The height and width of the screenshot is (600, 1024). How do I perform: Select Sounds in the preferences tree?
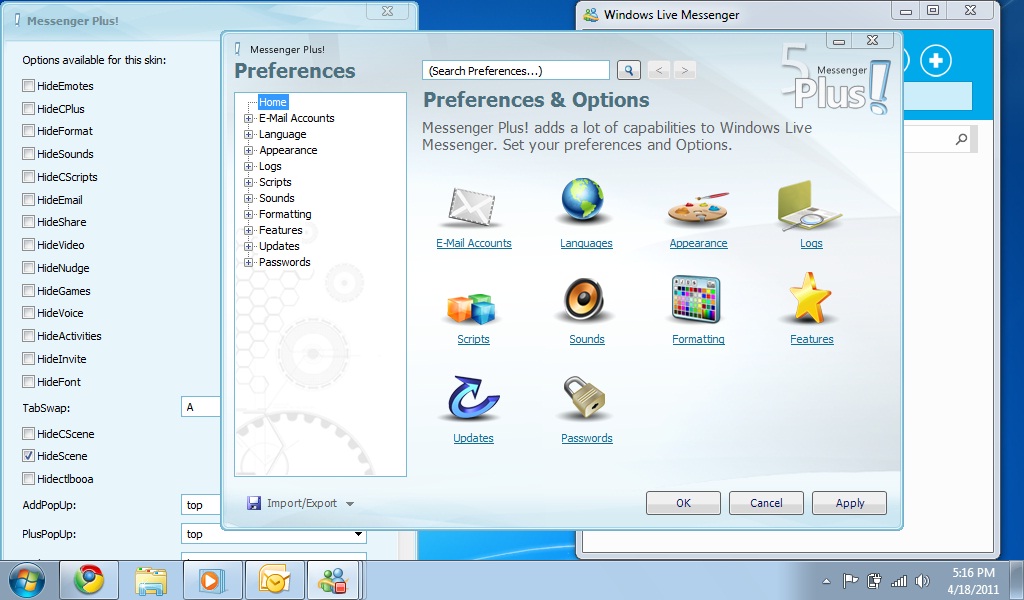(x=276, y=198)
